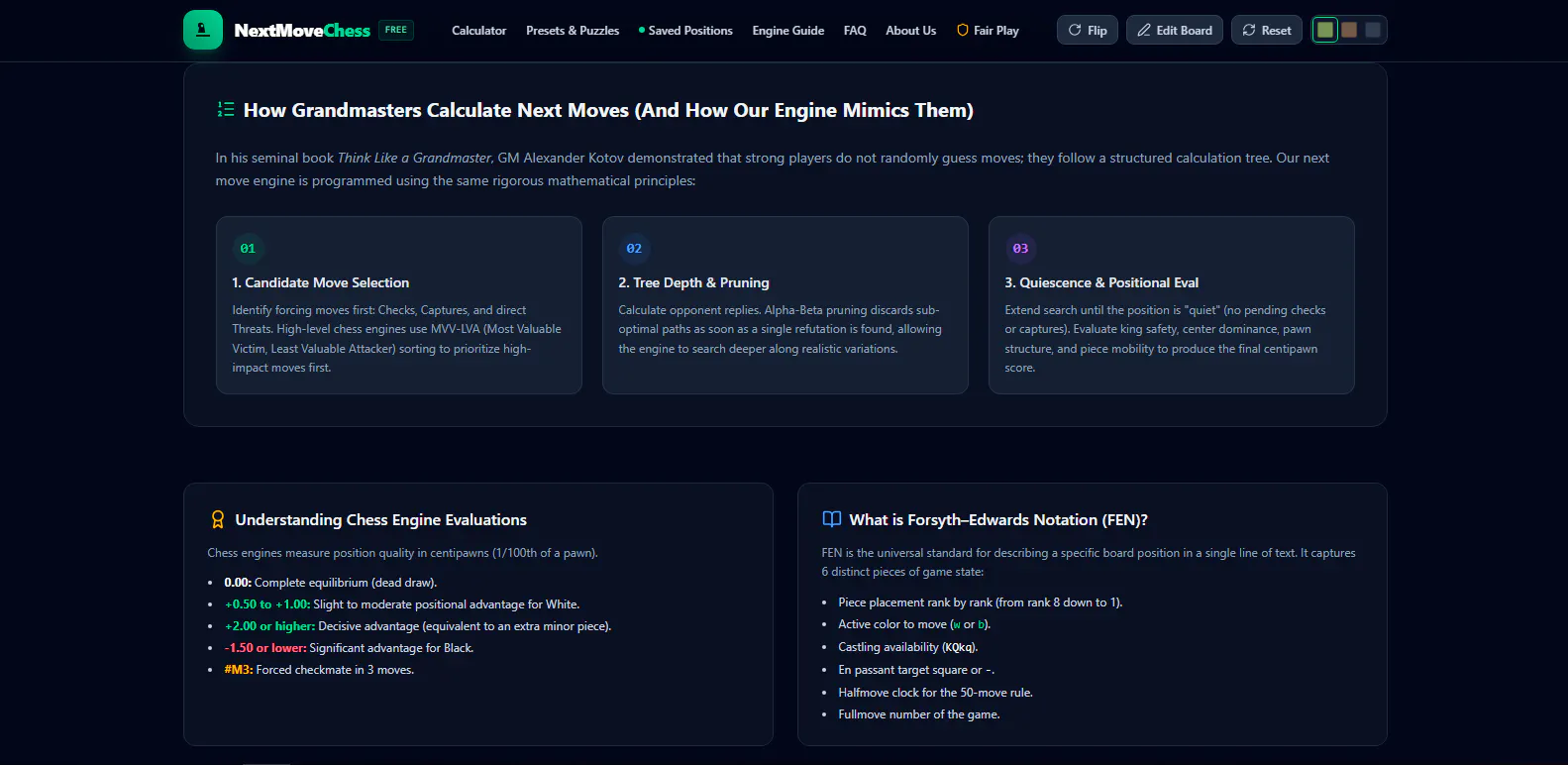This screenshot has width=1568, height=765.
Task: Click the Fair Play shield icon
Action: 962,30
